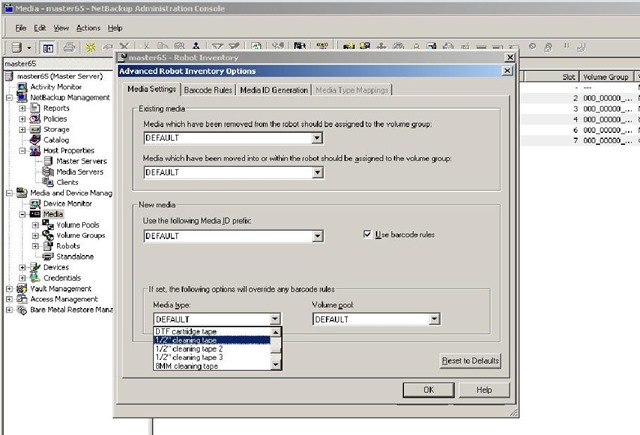Screen dimensions: 640x435
Task: Click the yellow star New icon in toolbar
Action: coord(91,47)
